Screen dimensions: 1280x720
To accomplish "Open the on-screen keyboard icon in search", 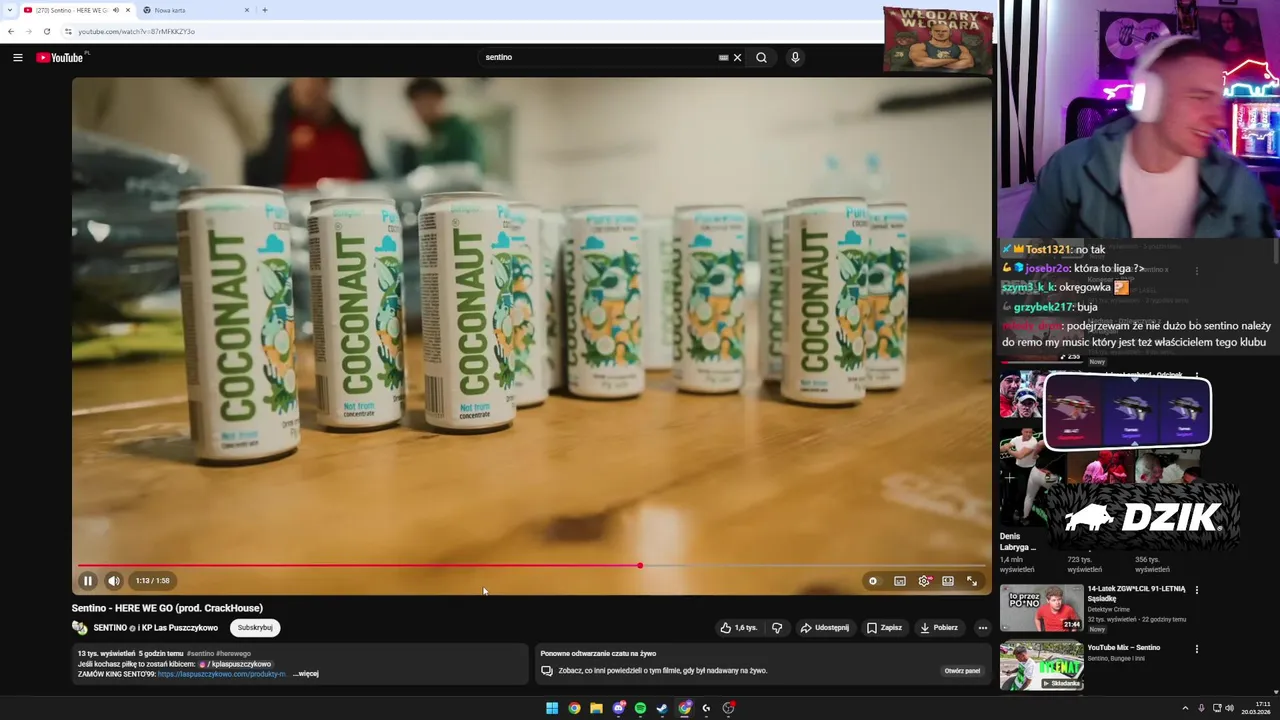I will click(723, 57).
